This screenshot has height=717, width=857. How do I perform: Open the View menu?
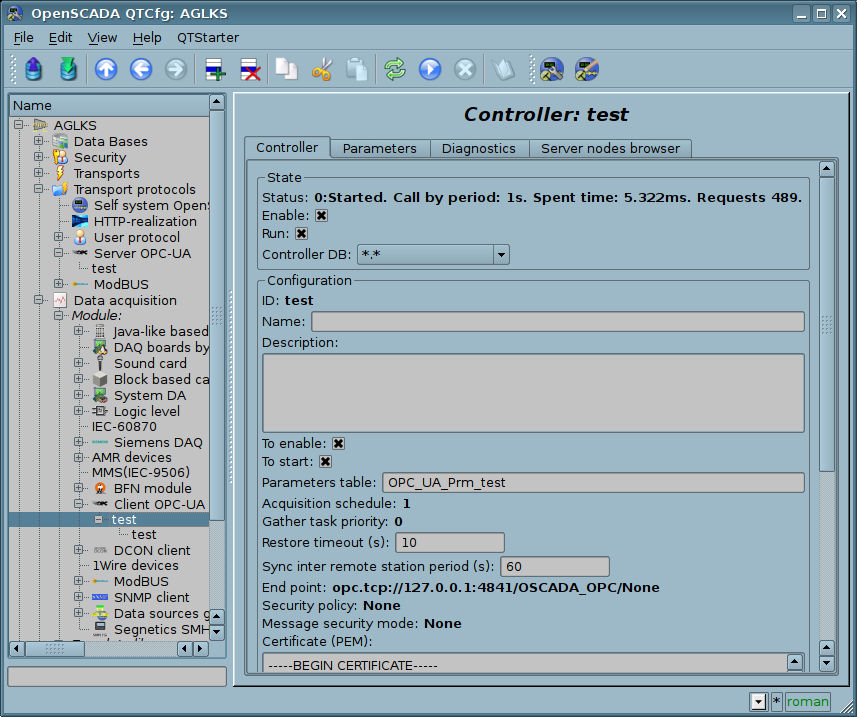102,38
